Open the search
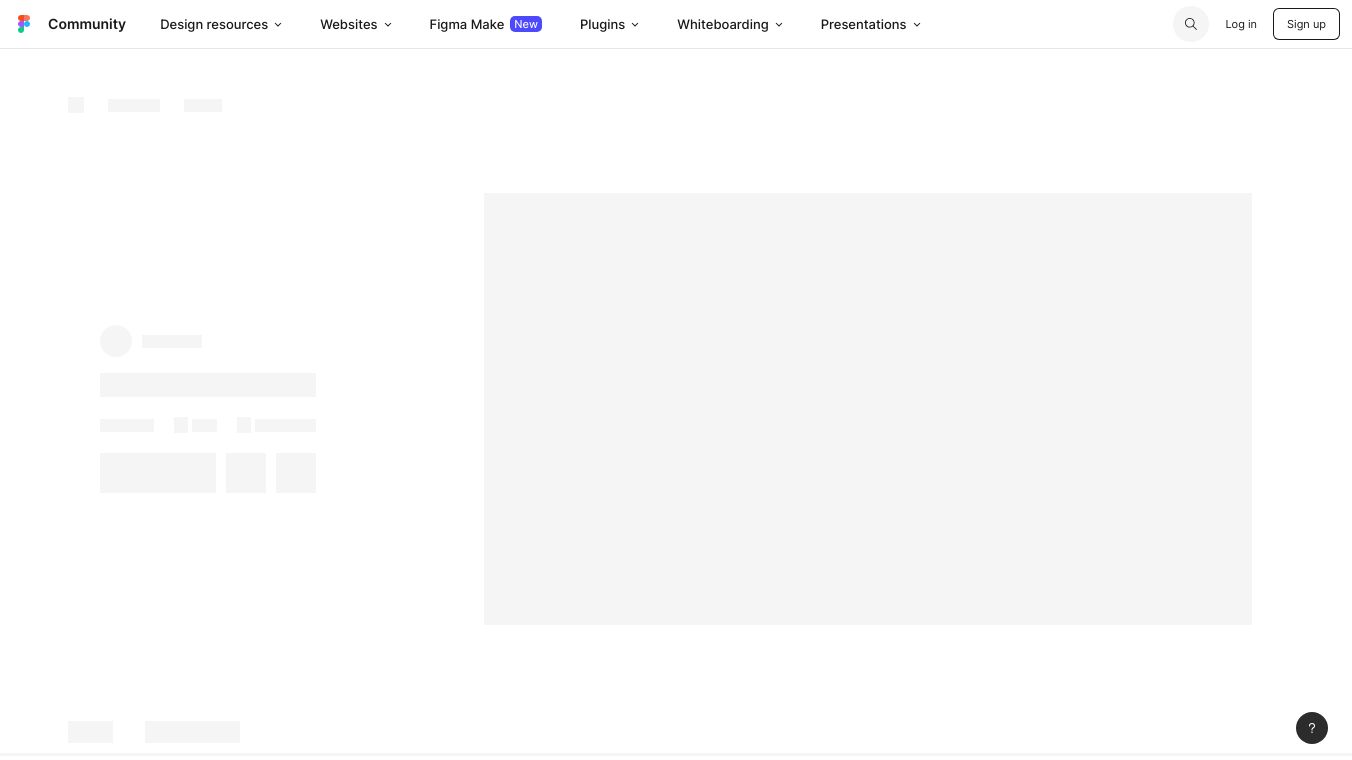This screenshot has width=1352, height=760. (1190, 24)
